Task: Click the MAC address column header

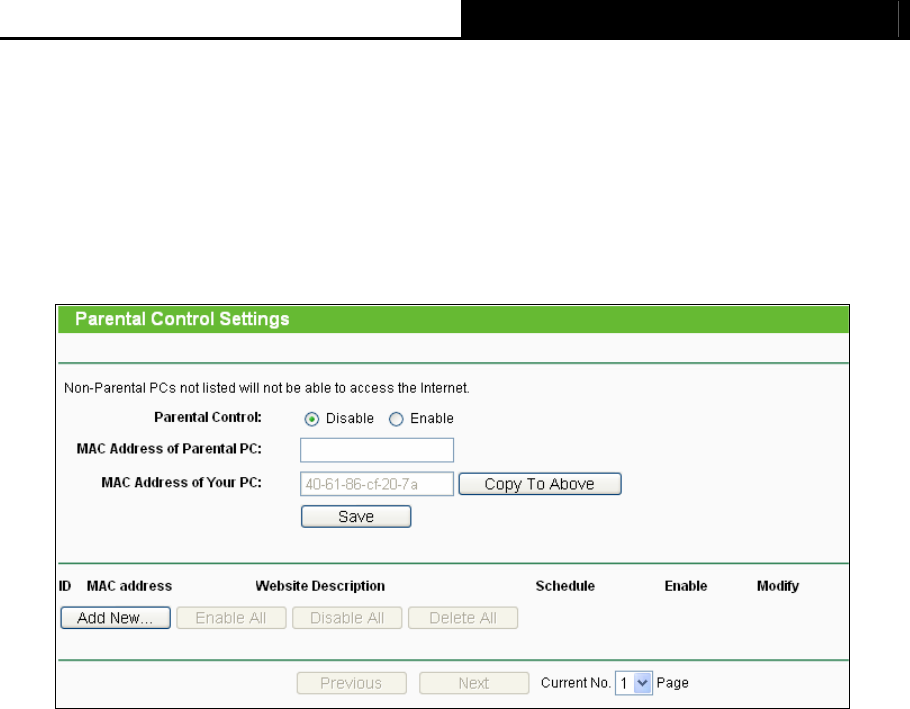Action: (x=129, y=586)
